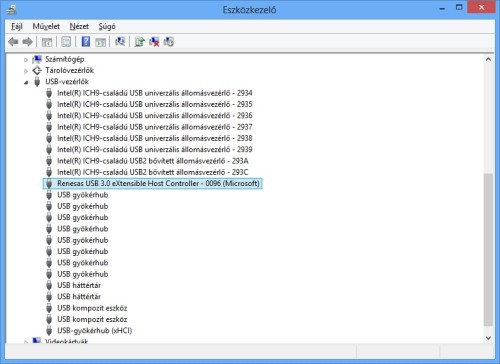500x364 pixels.
Task: Select the Intel ICH9 USB controller ending 2939
Action: [155, 150]
